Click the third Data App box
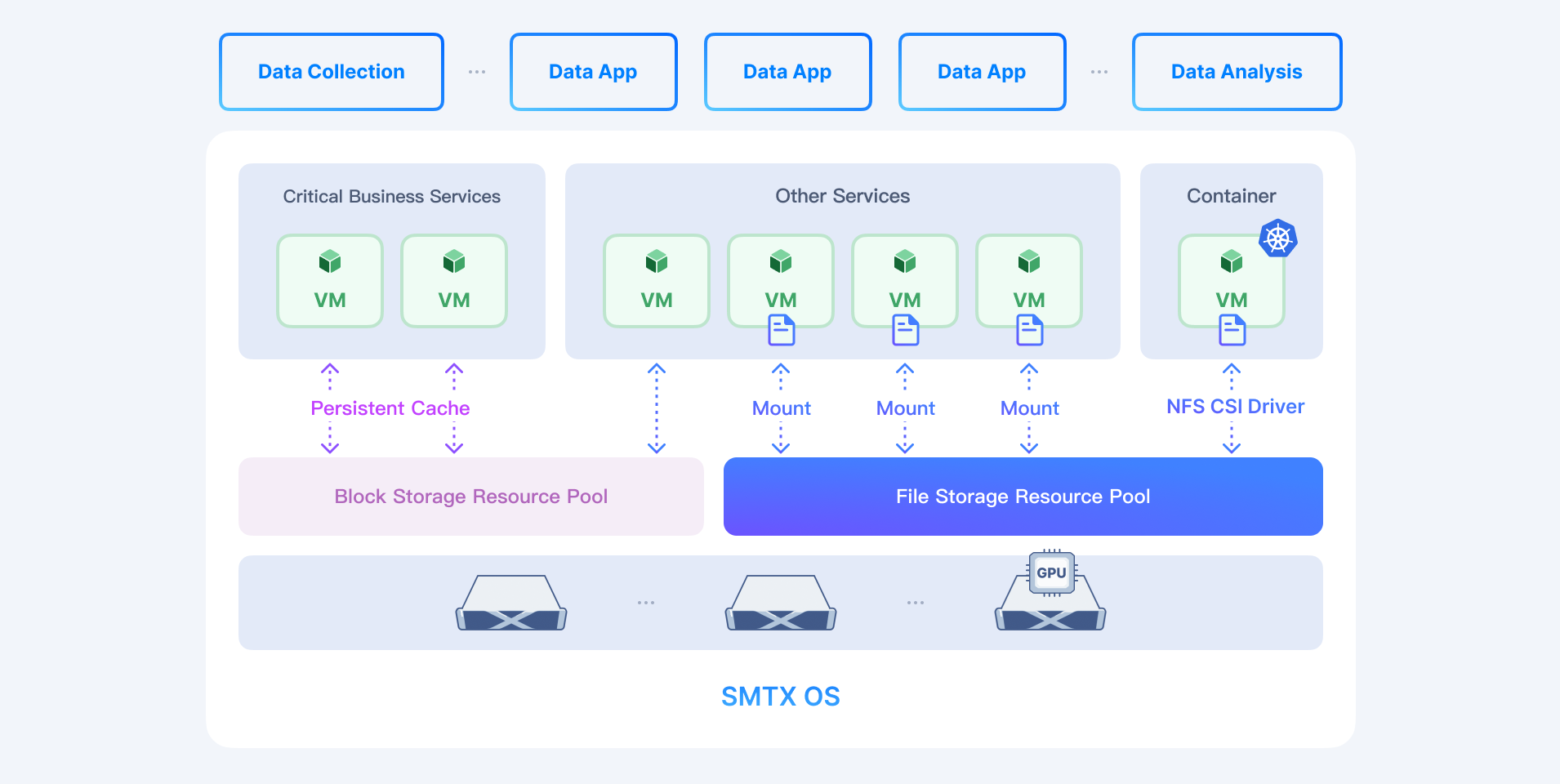The width and height of the screenshot is (1560, 784). [x=982, y=72]
